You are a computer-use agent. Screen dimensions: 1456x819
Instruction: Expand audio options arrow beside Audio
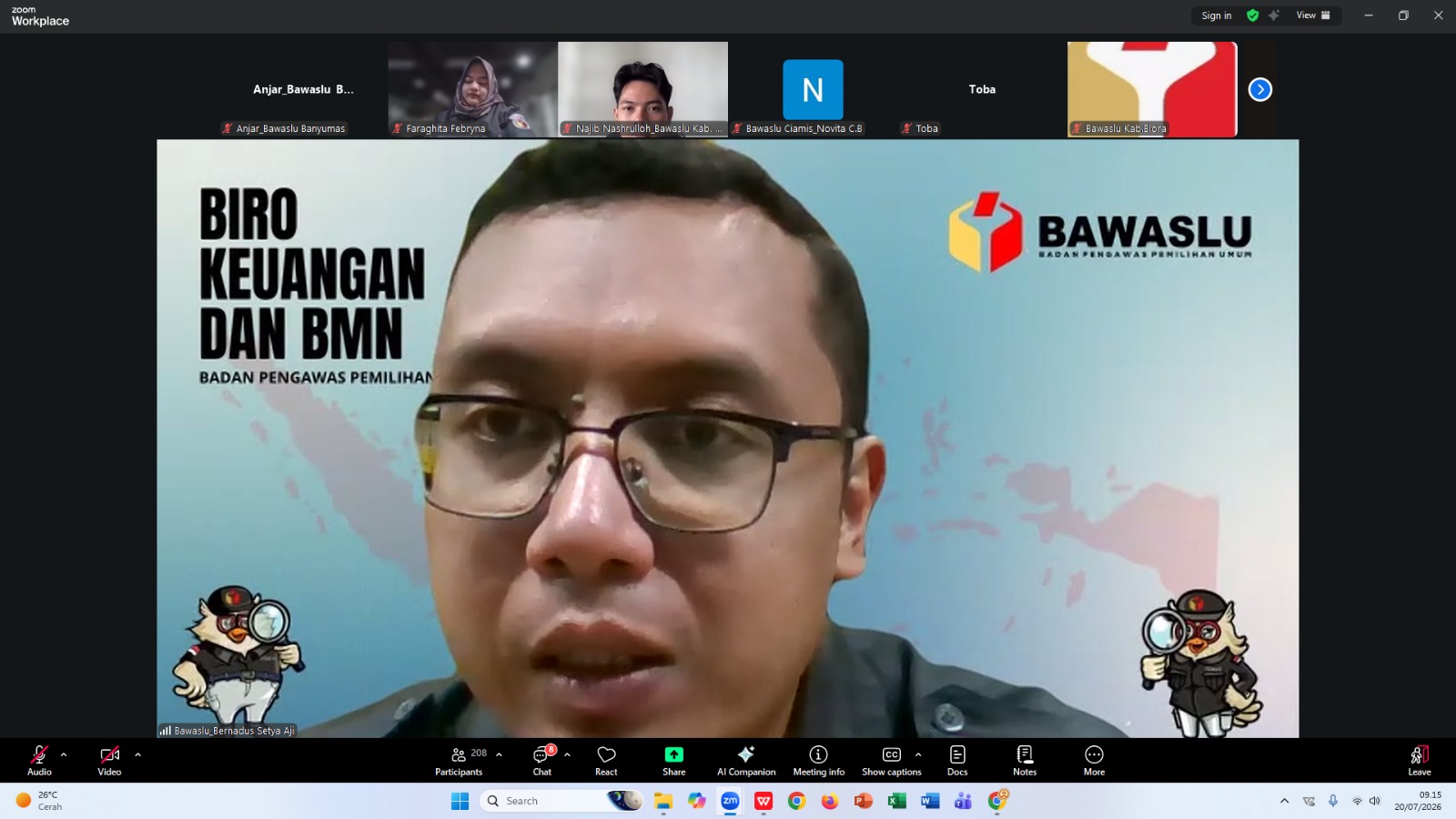(64, 754)
